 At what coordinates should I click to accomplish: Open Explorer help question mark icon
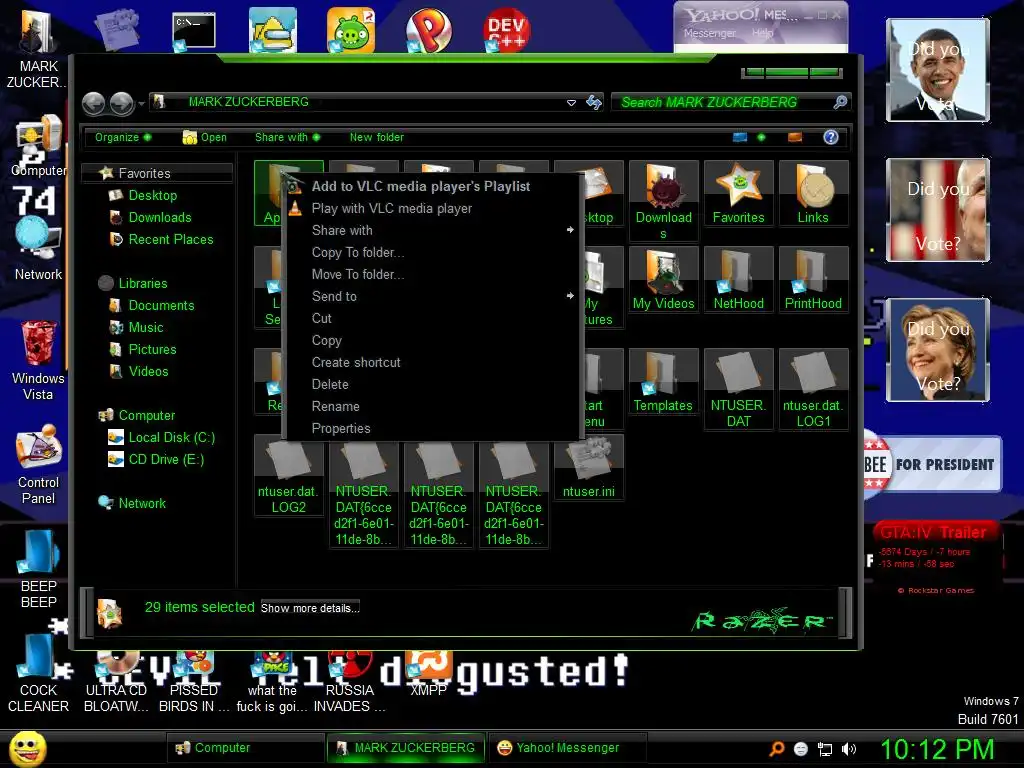point(831,137)
